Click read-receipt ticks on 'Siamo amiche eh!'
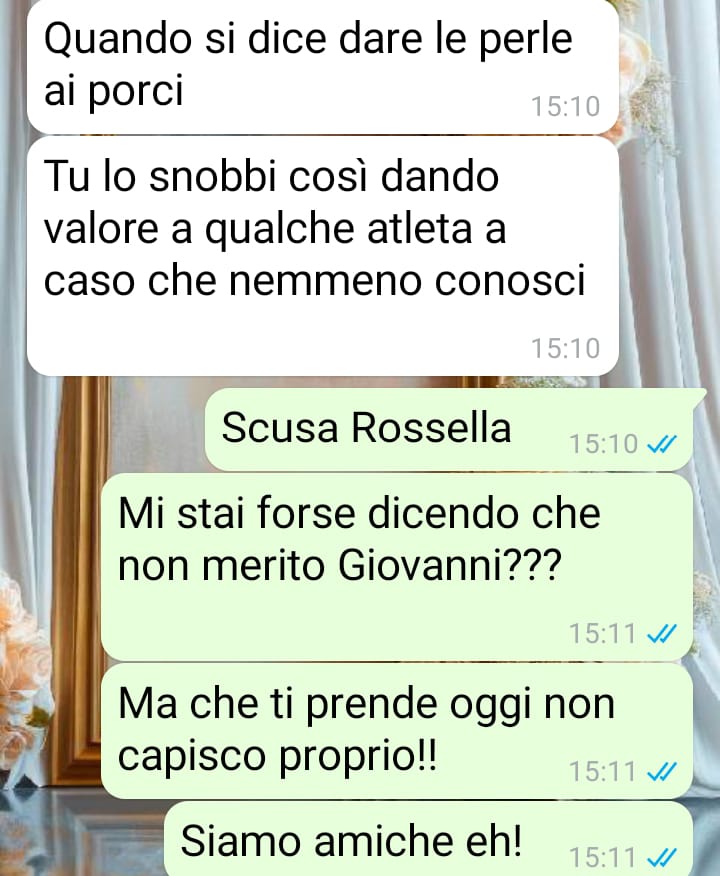Screen dimensions: 720x876 point(661,856)
